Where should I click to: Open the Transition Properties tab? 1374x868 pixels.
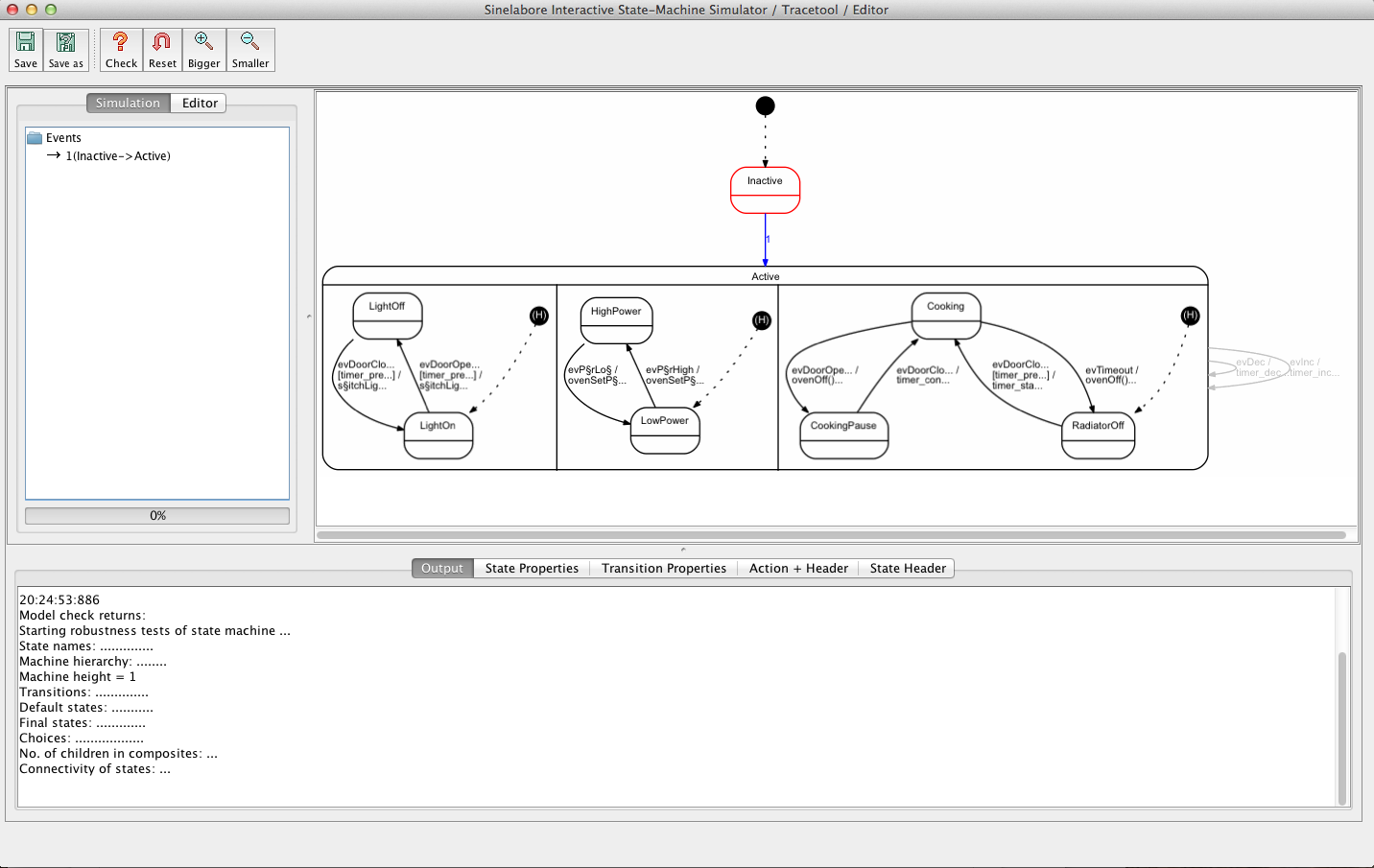pyautogui.click(x=663, y=569)
